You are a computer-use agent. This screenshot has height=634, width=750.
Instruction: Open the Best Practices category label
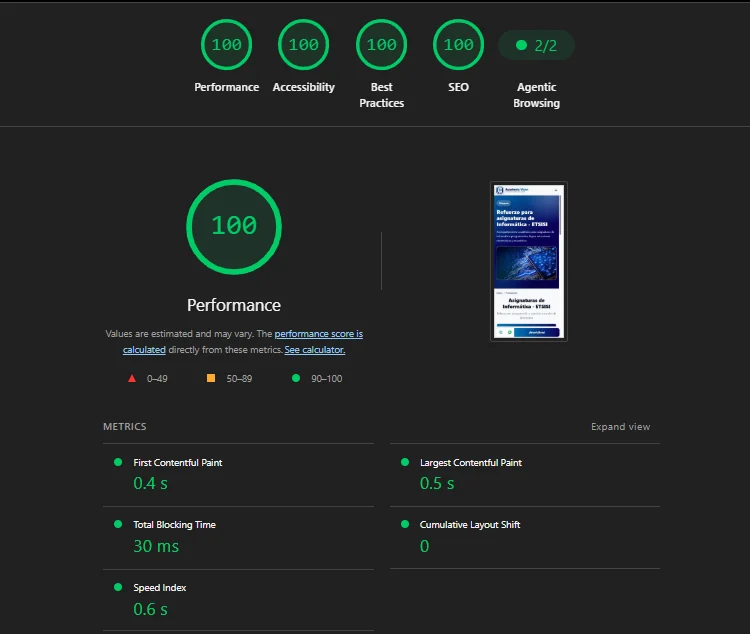(381, 95)
